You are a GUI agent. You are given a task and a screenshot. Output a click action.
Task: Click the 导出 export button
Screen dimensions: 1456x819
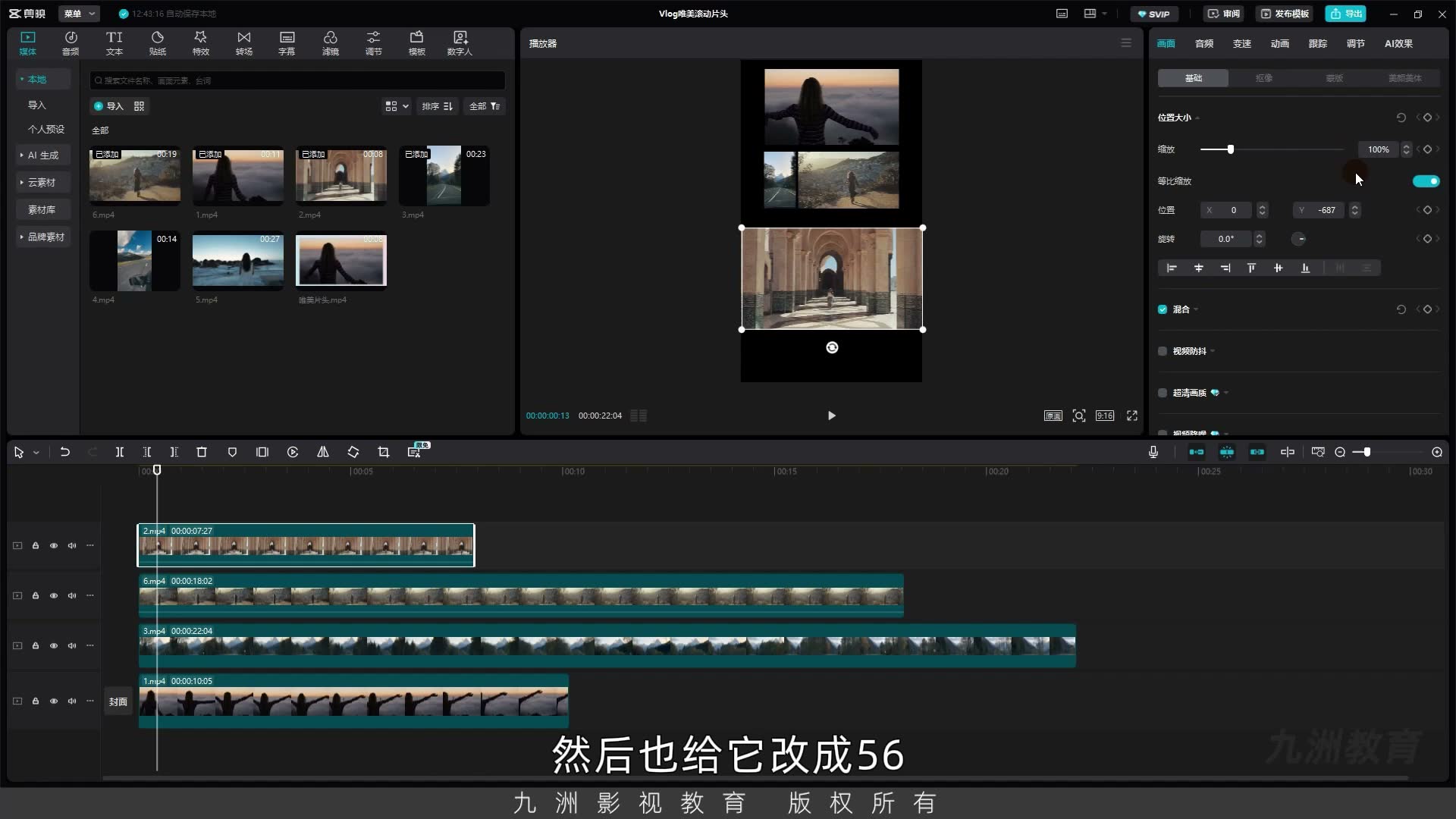point(1346,14)
